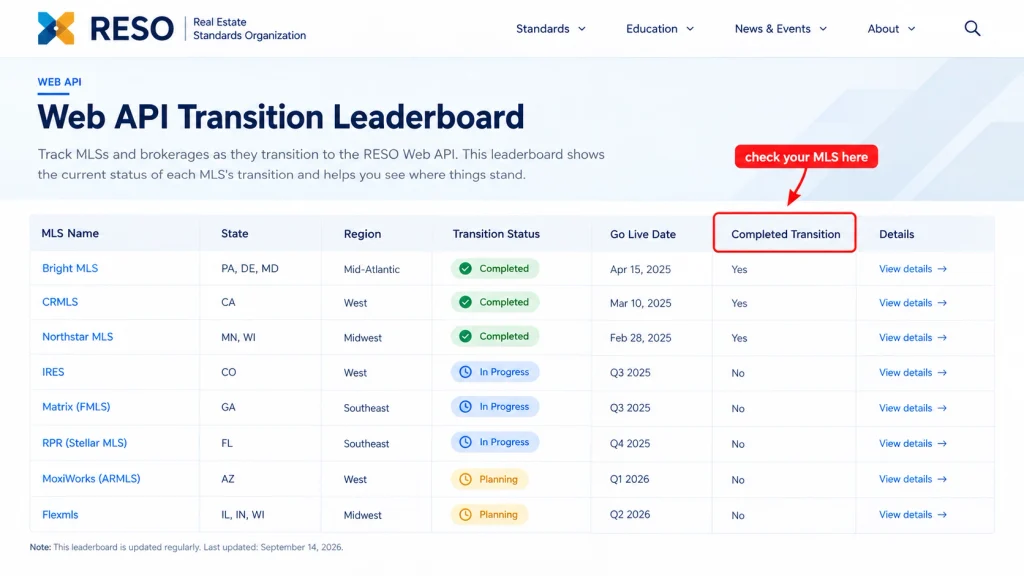The image size is (1024, 576).
Task: Click the PA, DE, MD state cell
Action: [249, 268]
